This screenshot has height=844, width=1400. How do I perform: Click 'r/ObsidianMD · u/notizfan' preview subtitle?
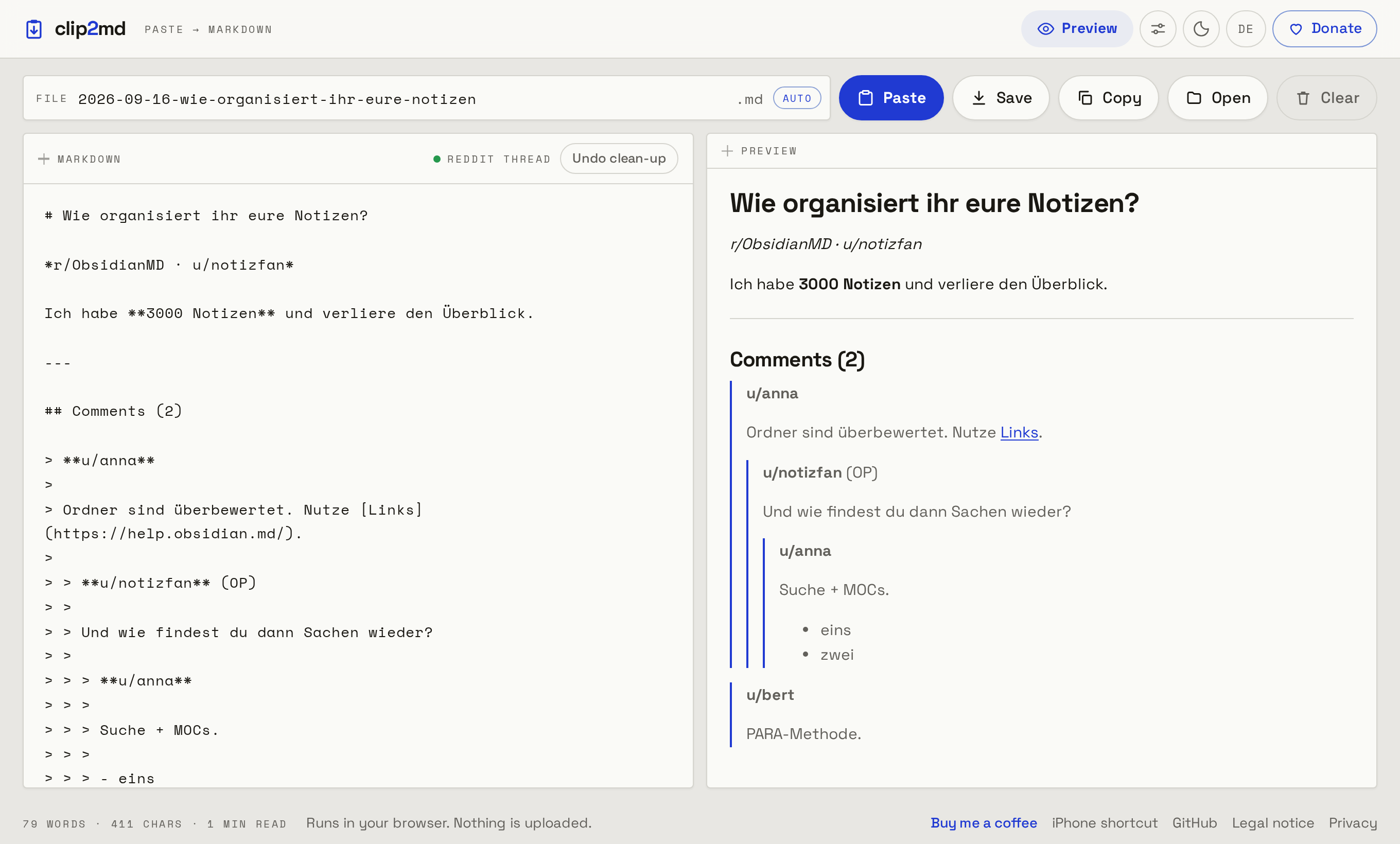(x=826, y=244)
